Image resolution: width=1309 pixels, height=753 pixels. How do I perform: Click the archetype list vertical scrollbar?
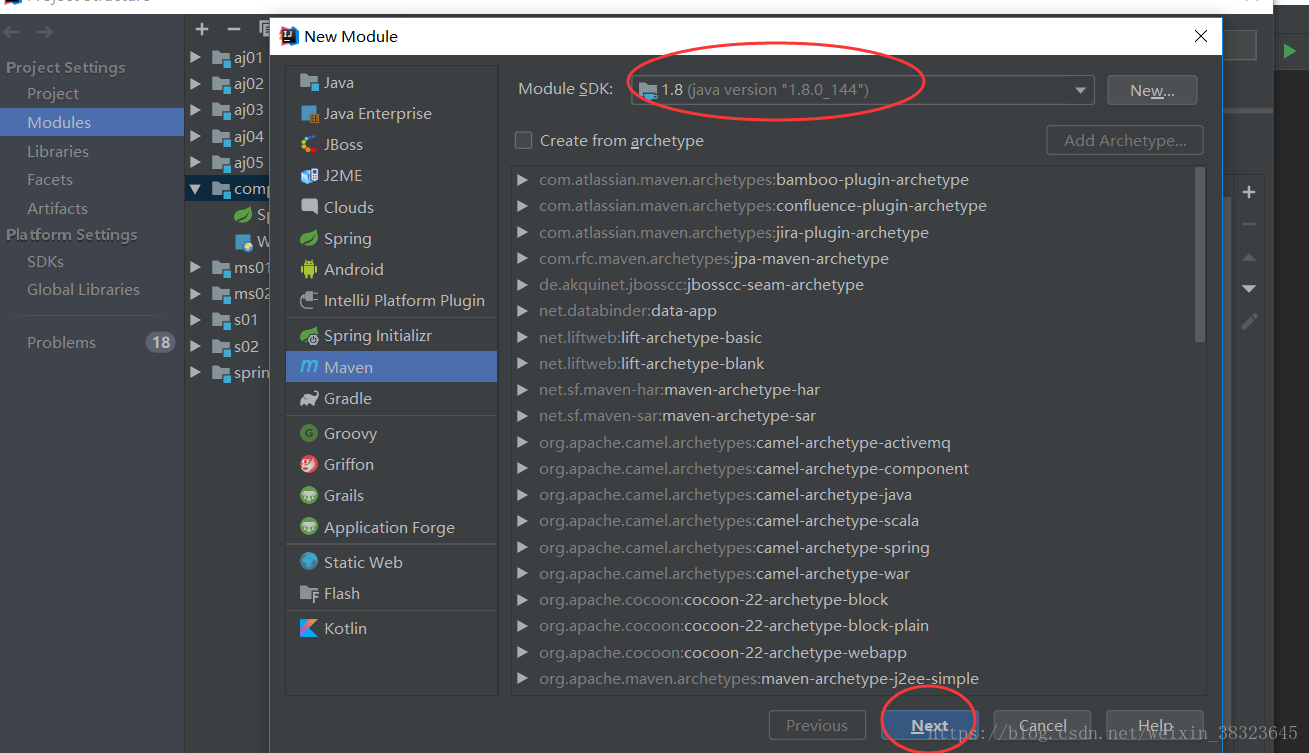(1201, 256)
